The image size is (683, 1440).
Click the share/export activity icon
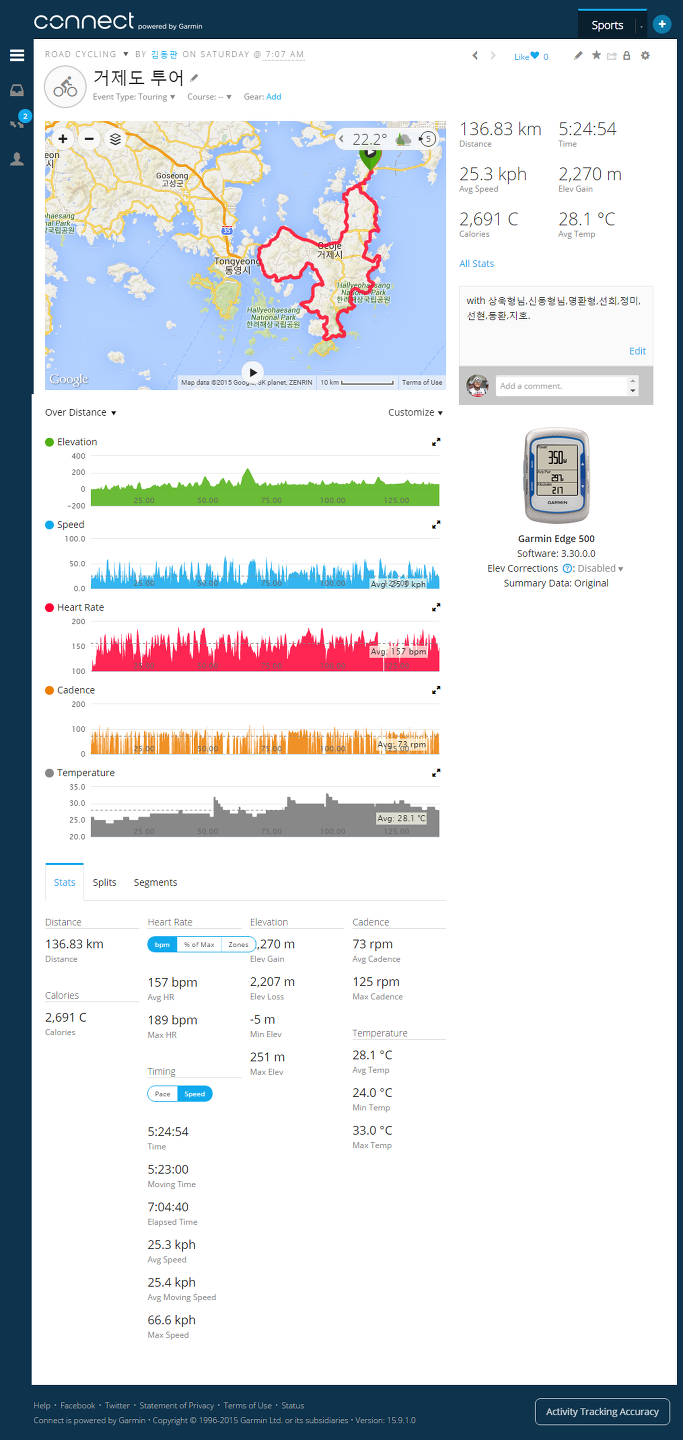coord(611,56)
